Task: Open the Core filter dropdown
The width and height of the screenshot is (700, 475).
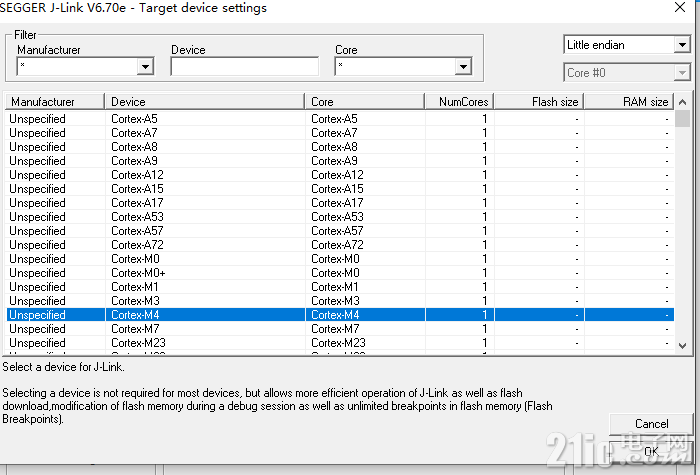Action: coord(463,67)
